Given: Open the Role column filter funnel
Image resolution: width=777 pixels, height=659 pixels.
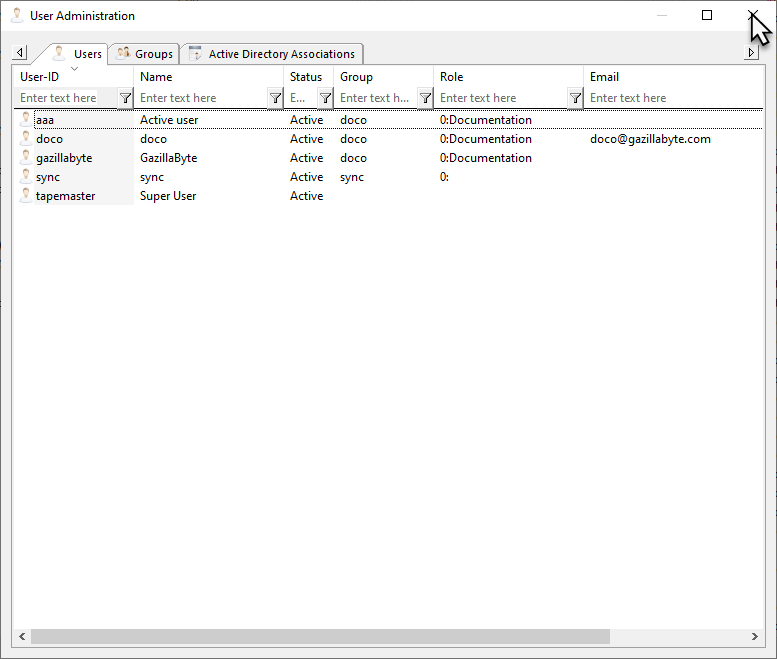Looking at the screenshot, I should pos(575,98).
